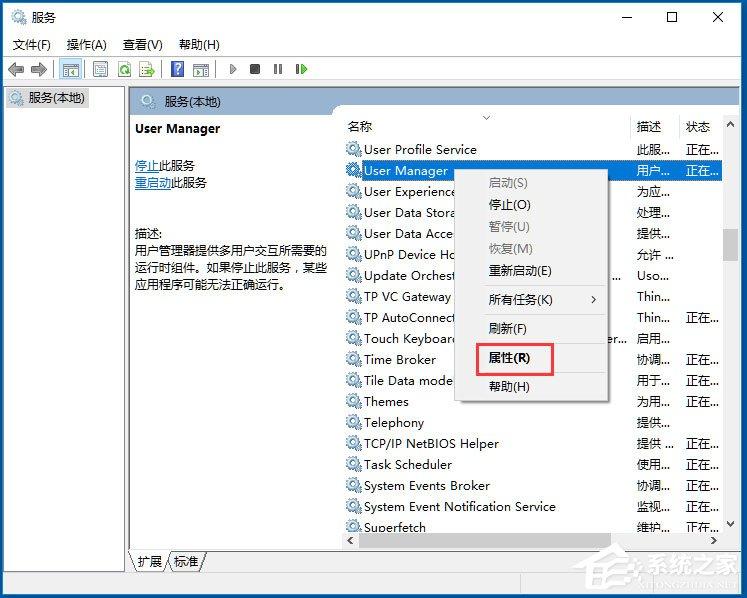Select the Themes service name
Image resolution: width=747 pixels, height=598 pixels.
pyautogui.click(x=386, y=401)
